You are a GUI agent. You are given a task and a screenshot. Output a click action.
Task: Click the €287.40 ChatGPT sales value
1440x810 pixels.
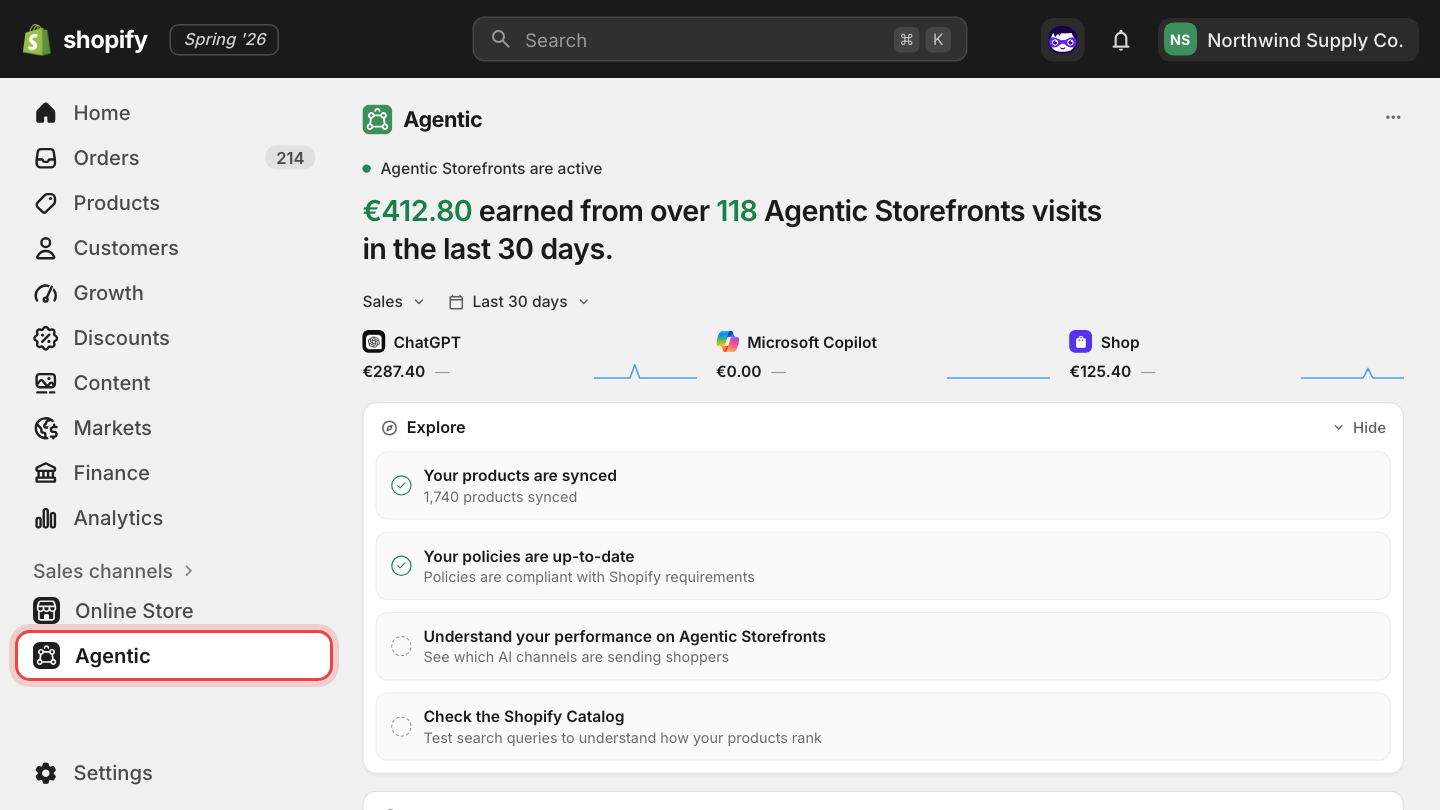[x=394, y=371]
